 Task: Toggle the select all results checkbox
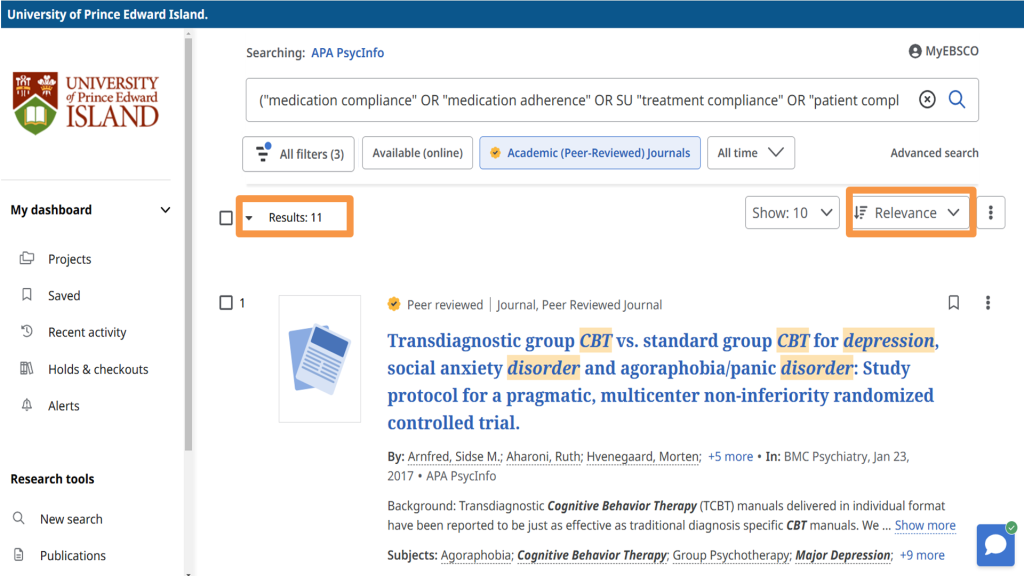coord(226,218)
